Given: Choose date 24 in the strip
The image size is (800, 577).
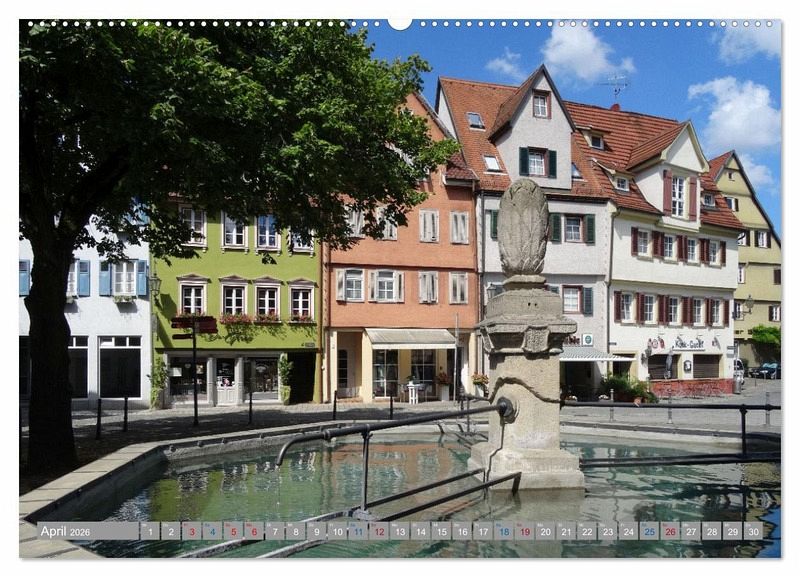Looking at the screenshot, I should click(x=629, y=531).
